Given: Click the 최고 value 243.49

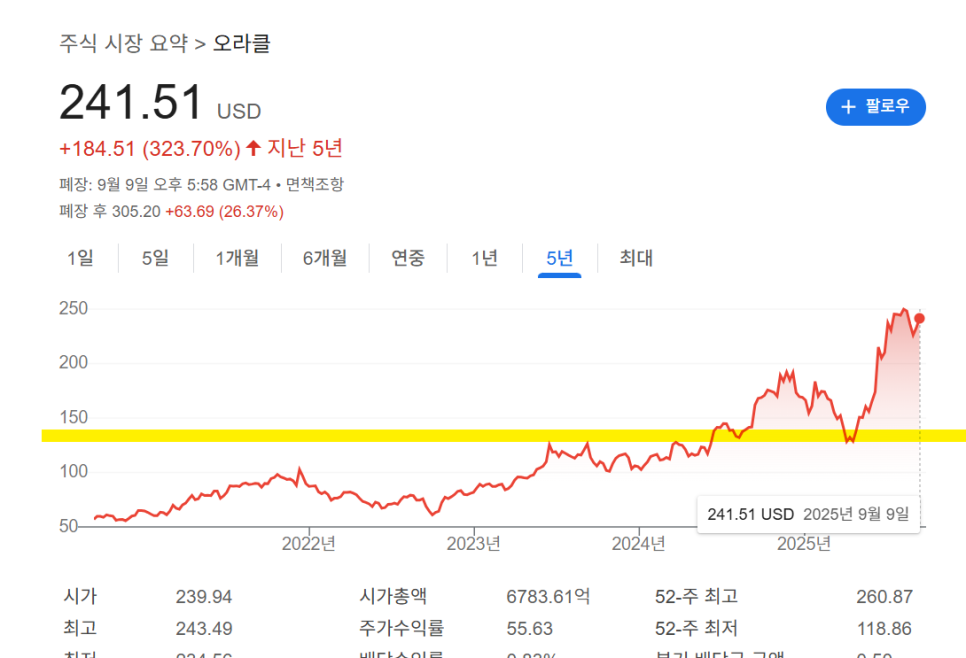Looking at the screenshot, I should pos(204,628).
